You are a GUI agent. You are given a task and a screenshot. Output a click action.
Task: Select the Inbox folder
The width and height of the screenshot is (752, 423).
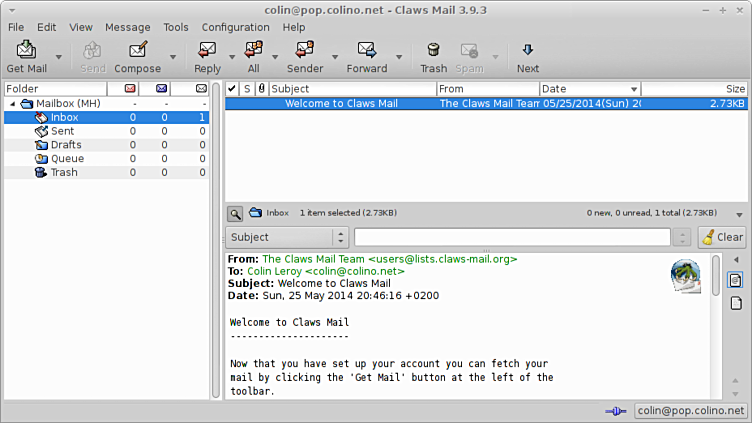(x=106, y=117)
